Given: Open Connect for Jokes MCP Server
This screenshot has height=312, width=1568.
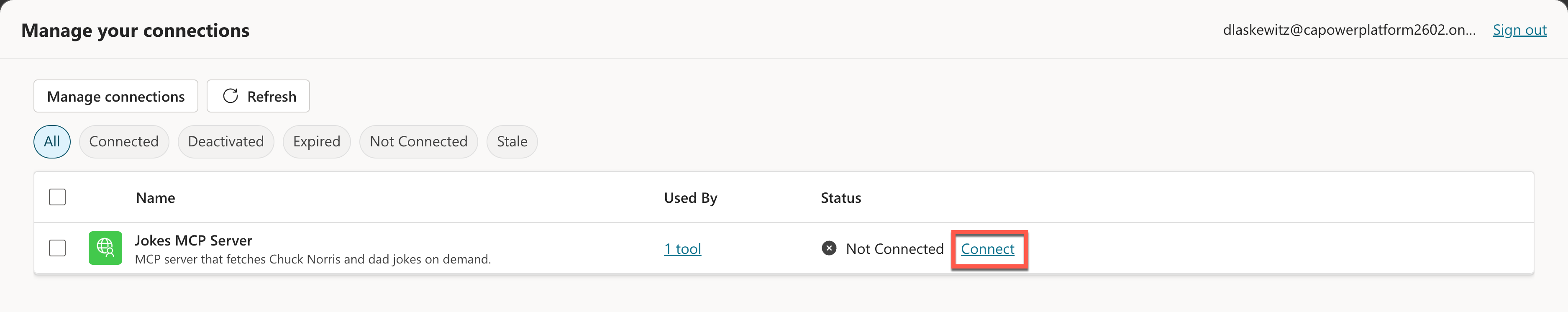Looking at the screenshot, I should click(x=988, y=249).
